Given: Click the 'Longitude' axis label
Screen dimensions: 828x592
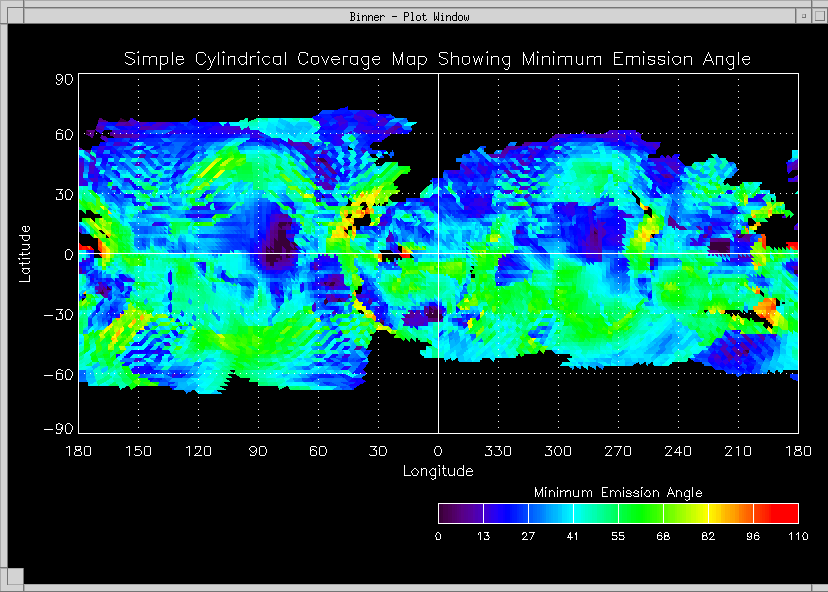Looking at the screenshot, I should point(438,471).
